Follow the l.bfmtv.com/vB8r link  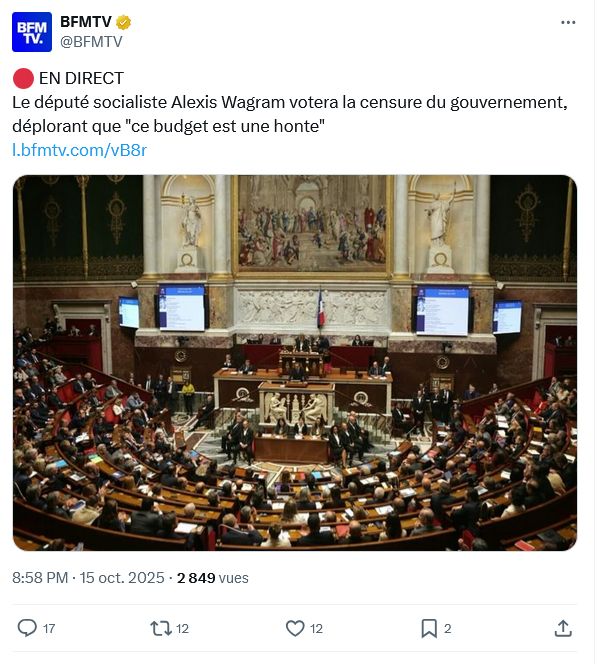click(79, 150)
